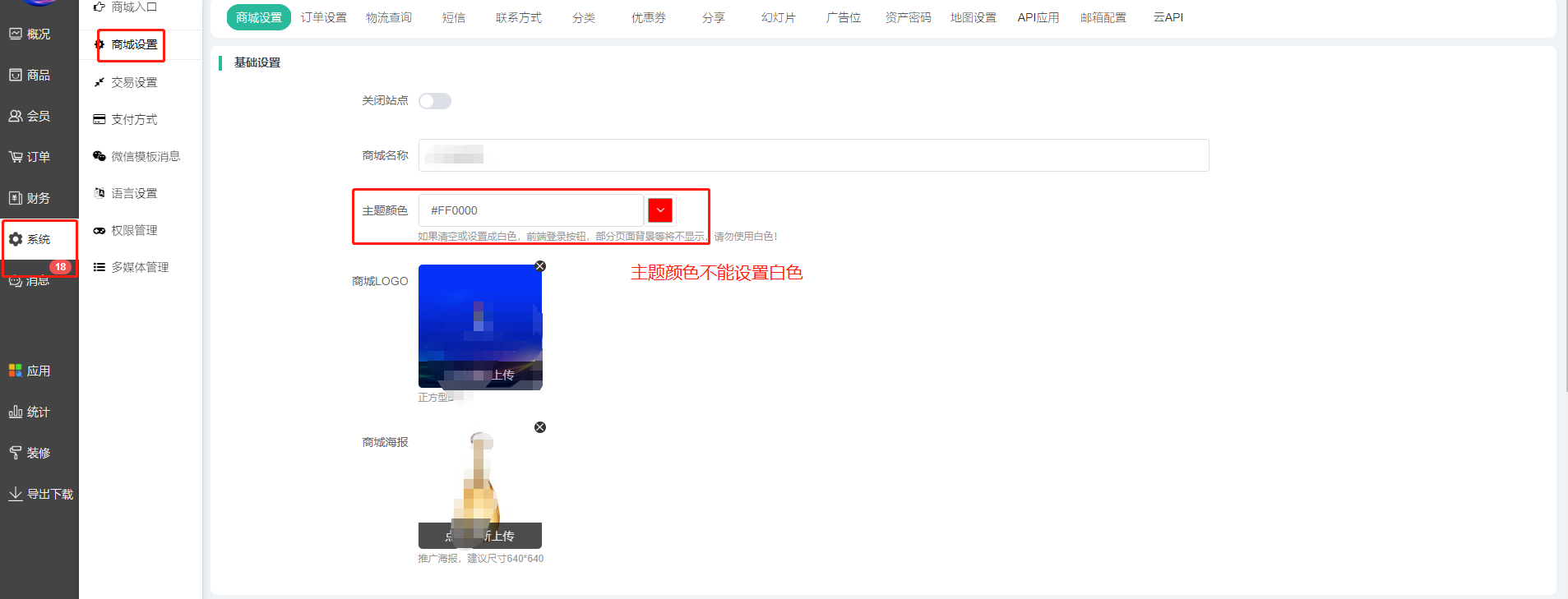Remove the 商城LOGO image with X

[x=540, y=266]
